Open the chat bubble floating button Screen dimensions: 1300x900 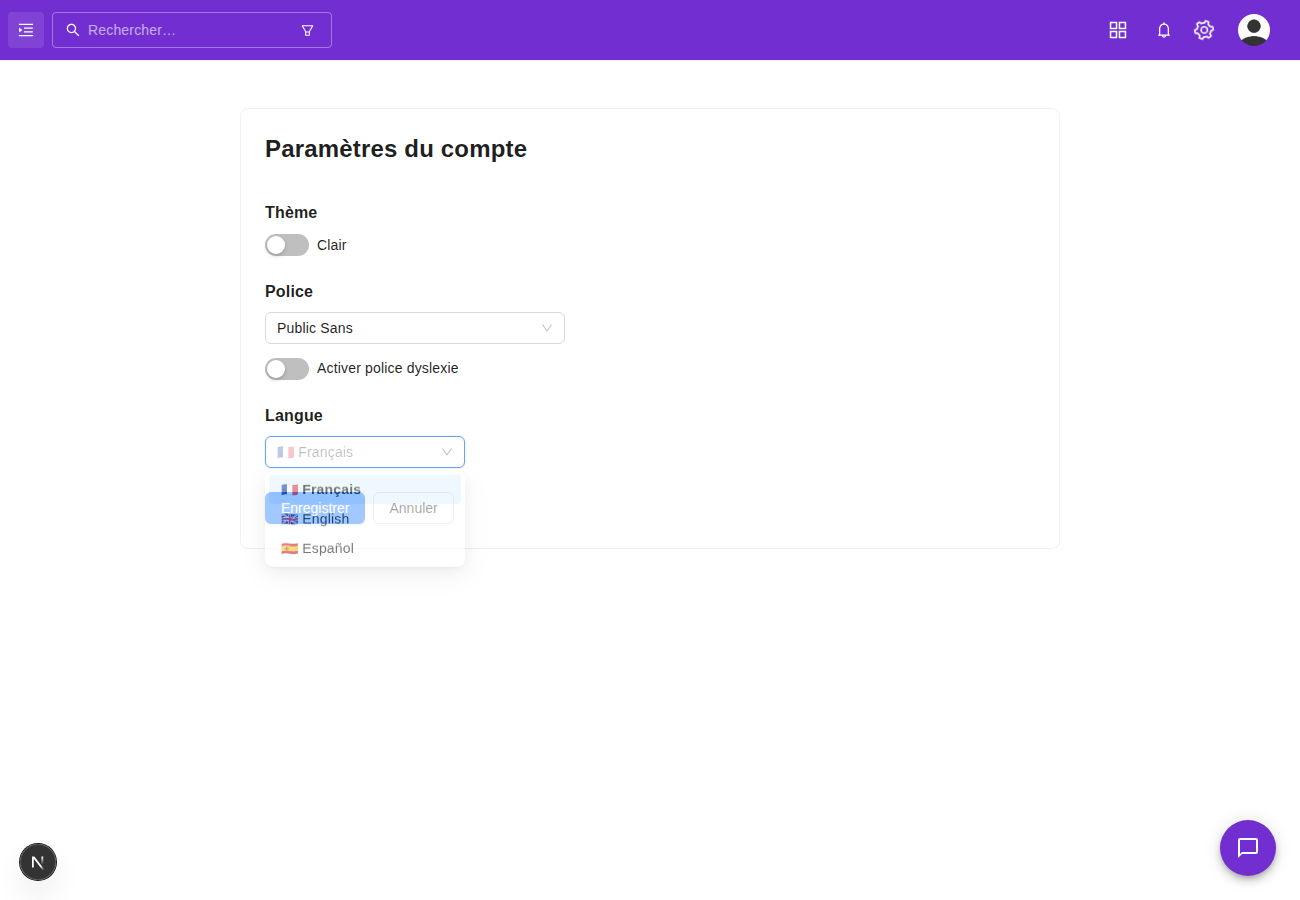click(x=1248, y=848)
